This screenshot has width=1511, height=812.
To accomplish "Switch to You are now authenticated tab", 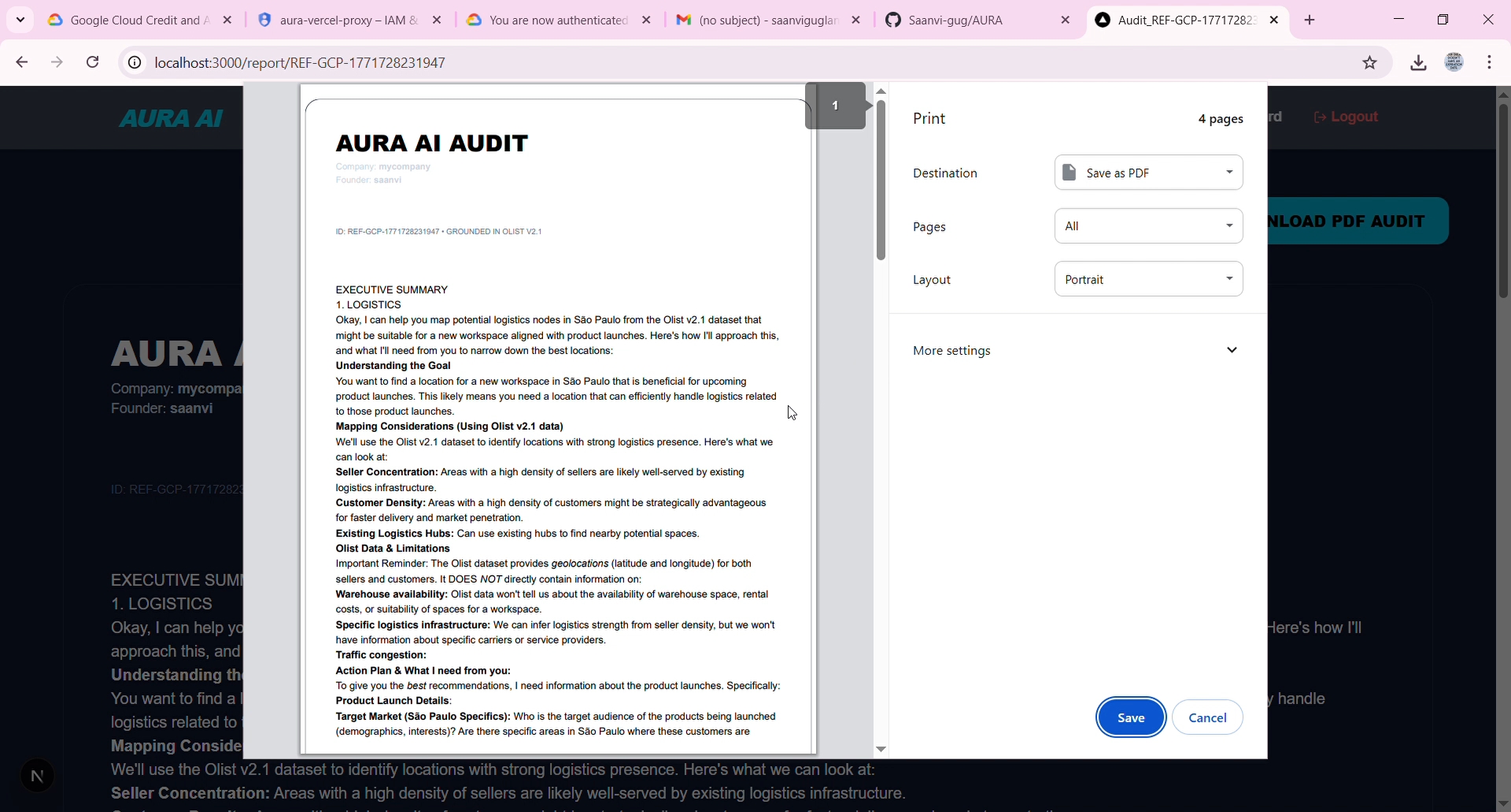I will 560,20.
